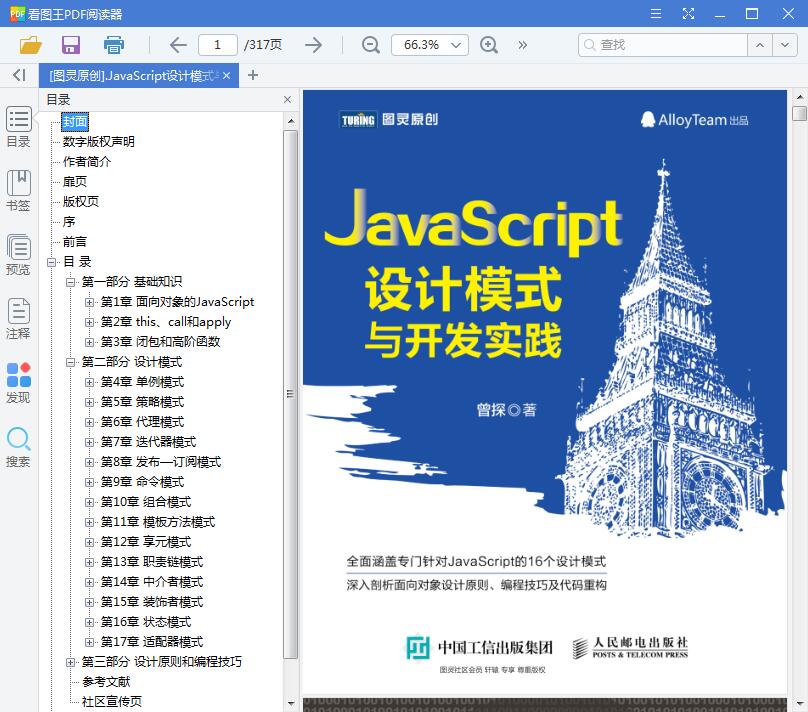Open 第14章 中介者模式 chapter
808x712 pixels.
(152, 582)
